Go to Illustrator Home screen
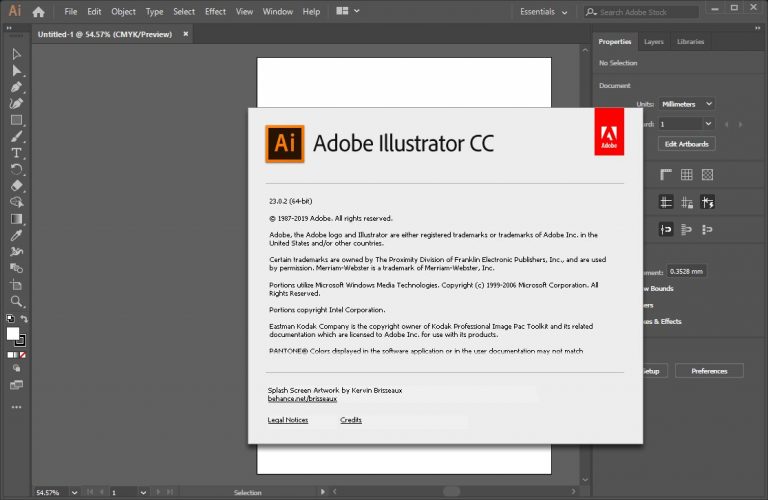 pos(38,12)
